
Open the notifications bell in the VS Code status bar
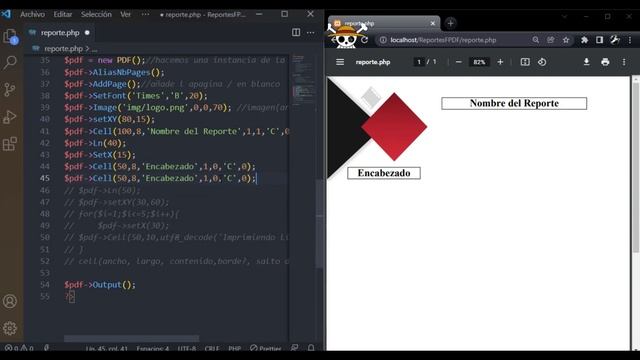[x=311, y=348]
